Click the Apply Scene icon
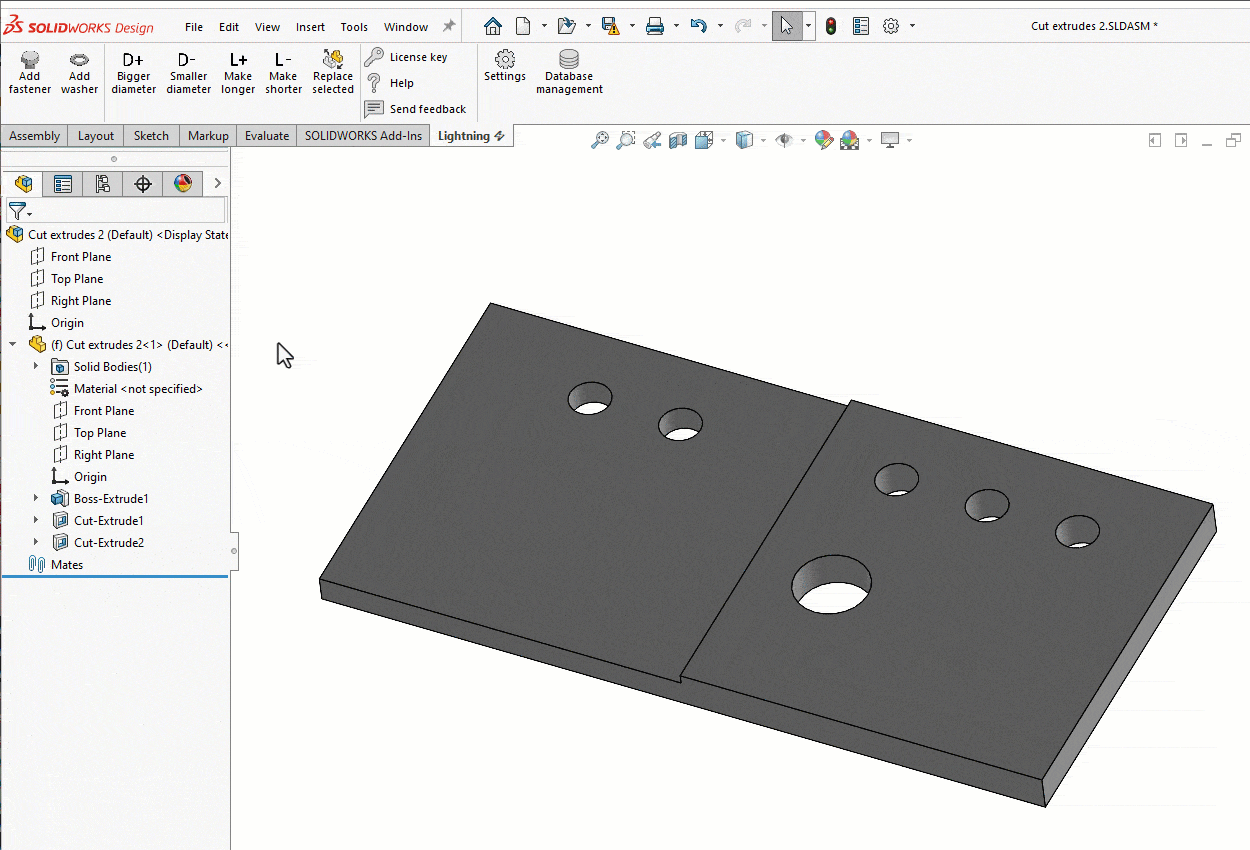Viewport: 1250px width, 850px height. coord(849,140)
